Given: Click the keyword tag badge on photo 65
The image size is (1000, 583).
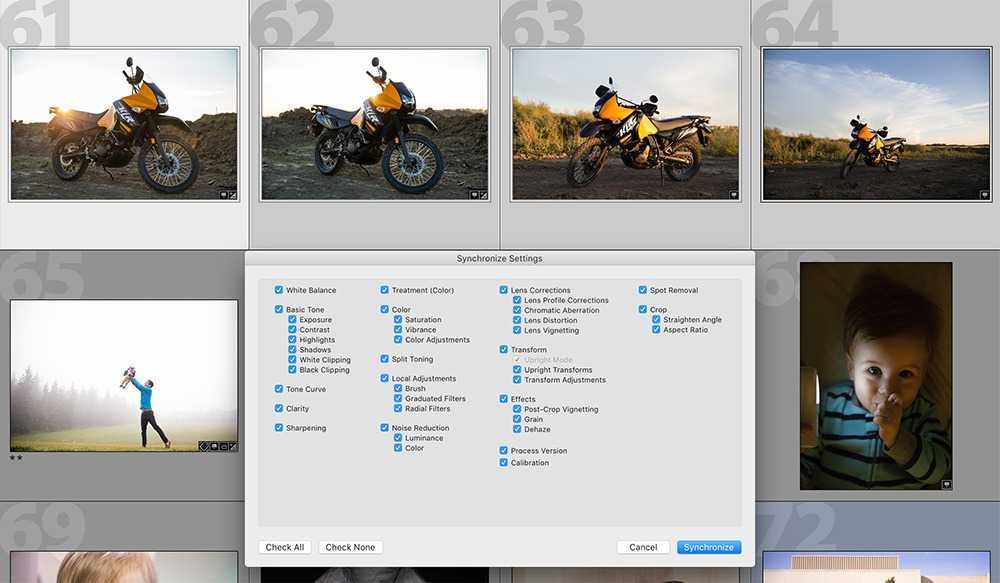Looking at the screenshot, I should pos(203,446).
